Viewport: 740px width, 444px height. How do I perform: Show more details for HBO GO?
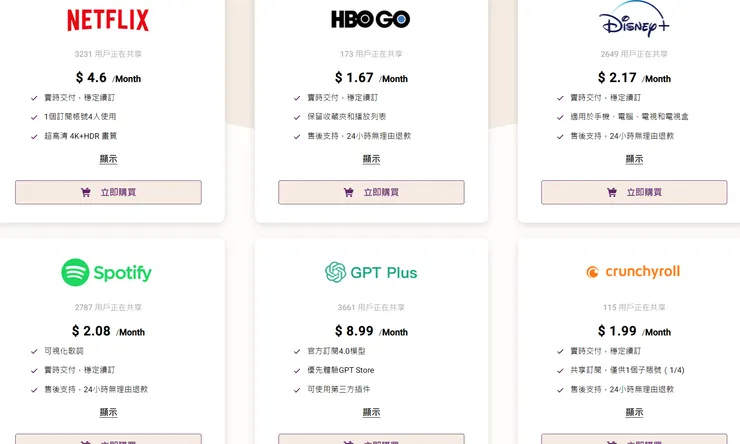coord(371,159)
